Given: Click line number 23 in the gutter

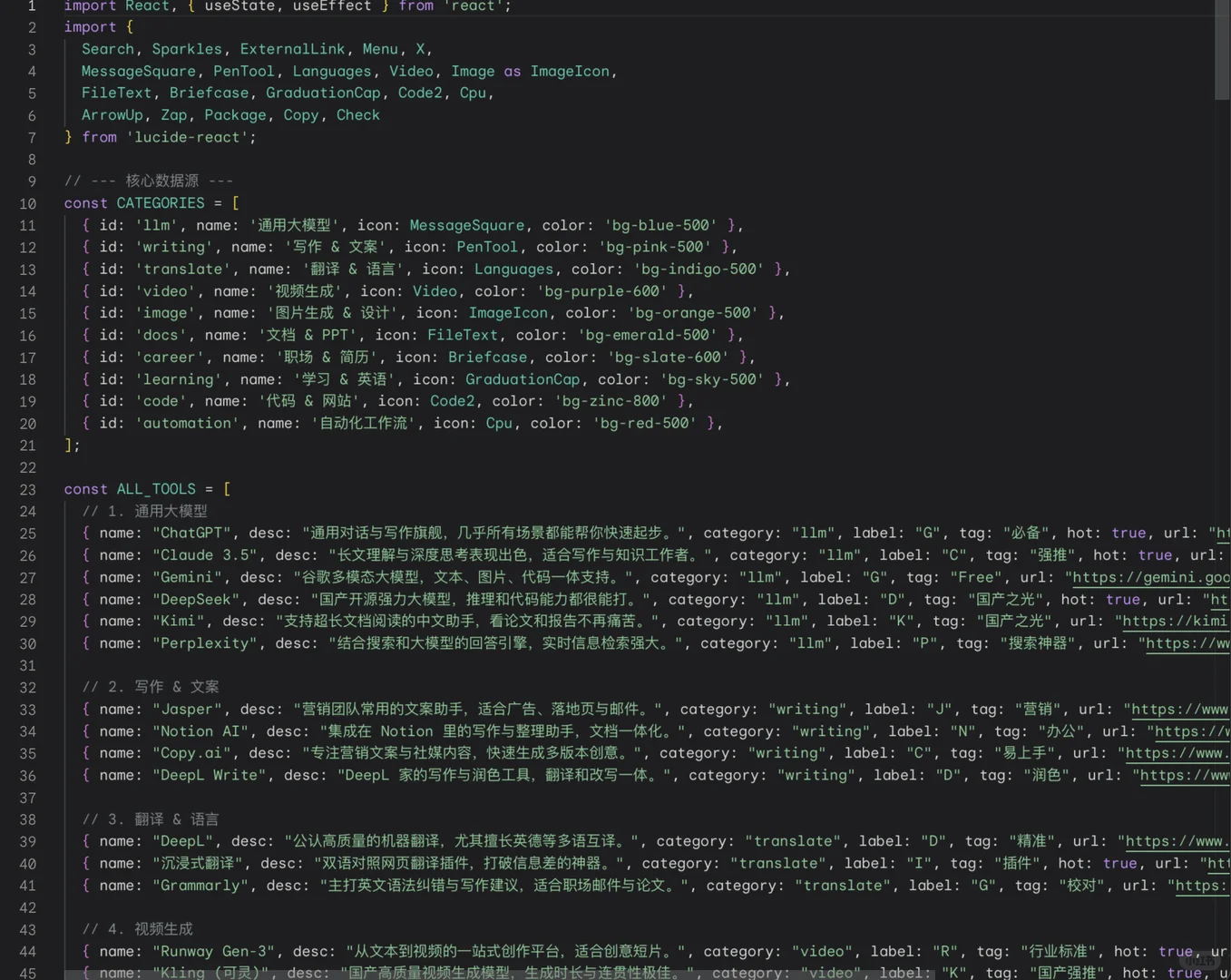Looking at the screenshot, I should (27, 489).
